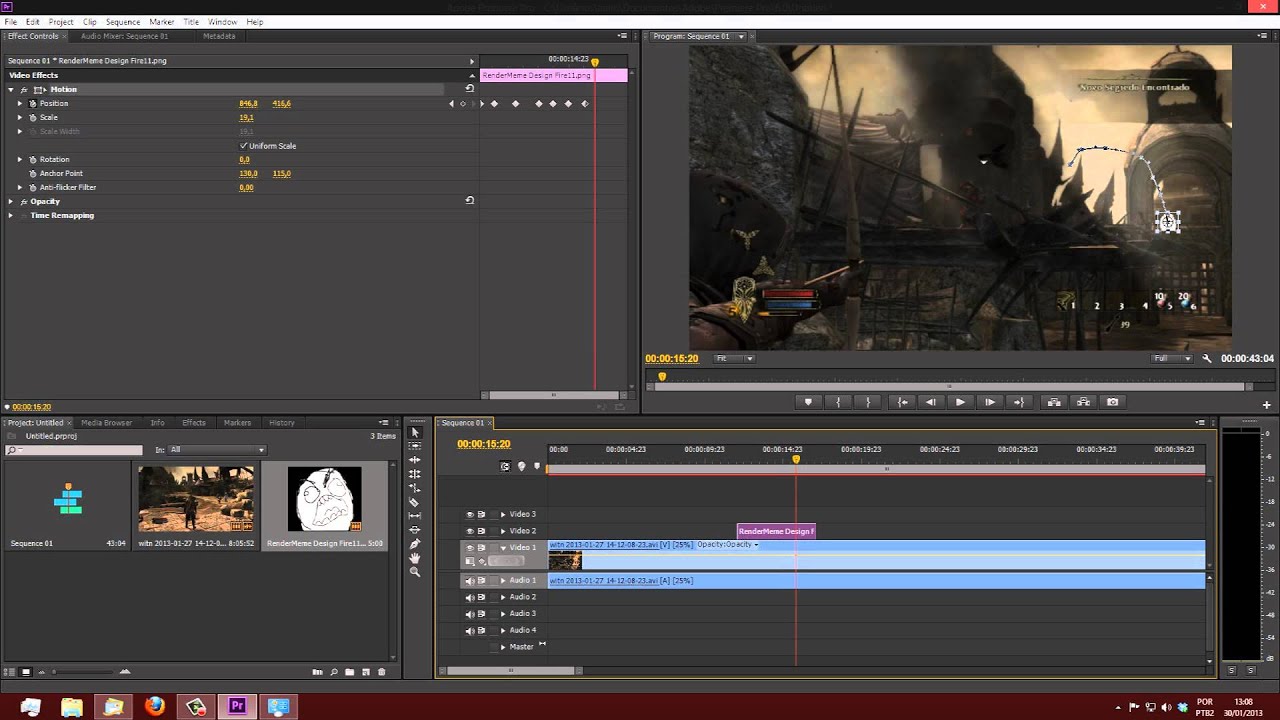Image resolution: width=1280 pixels, height=720 pixels.
Task: Click Mark In in Program monitor
Action: [x=838, y=402]
